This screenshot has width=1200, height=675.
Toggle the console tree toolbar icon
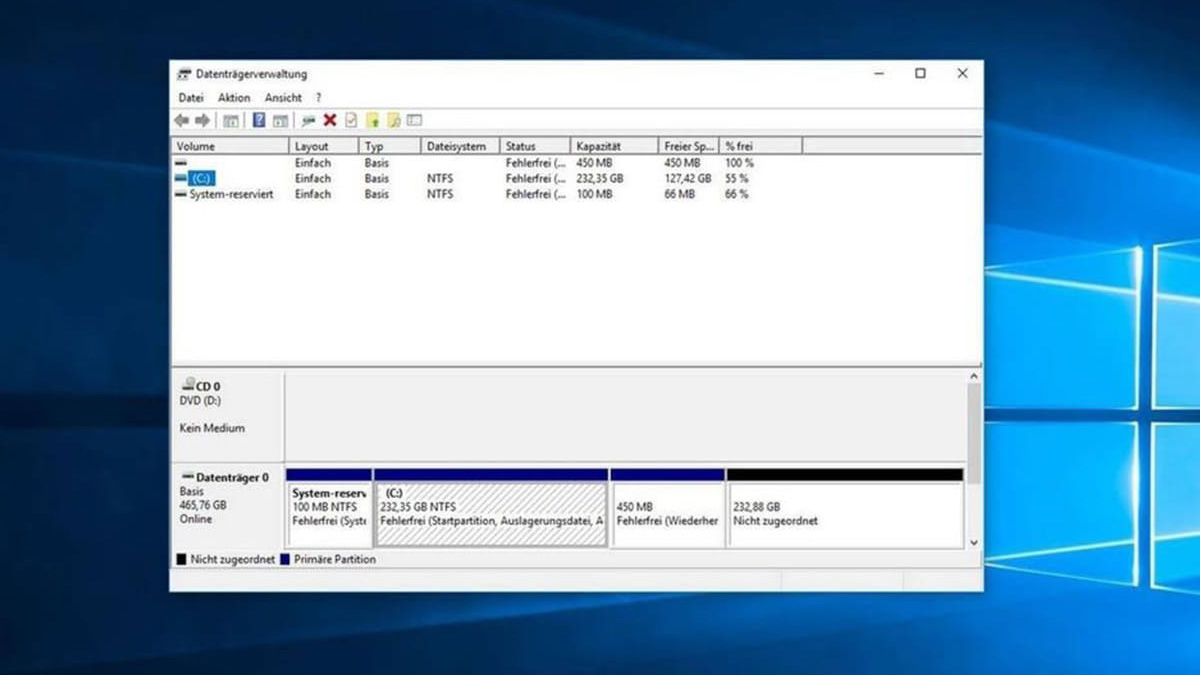coord(230,120)
